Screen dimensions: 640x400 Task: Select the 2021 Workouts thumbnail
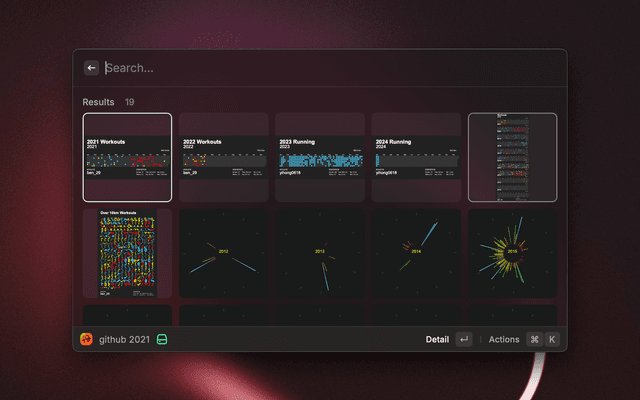pyautogui.click(x=127, y=157)
